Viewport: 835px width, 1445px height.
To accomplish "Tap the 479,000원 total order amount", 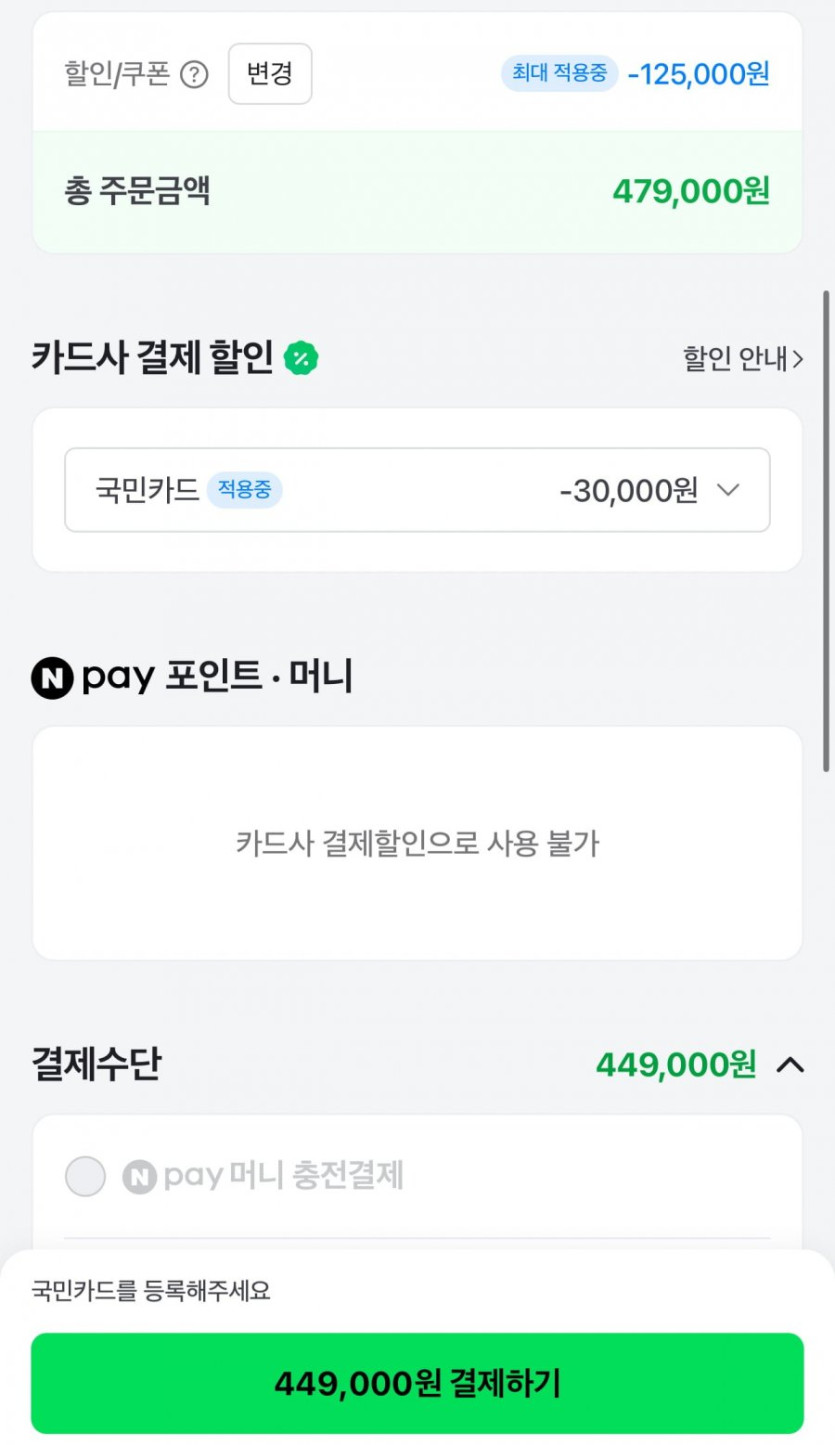I will (690, 191).
